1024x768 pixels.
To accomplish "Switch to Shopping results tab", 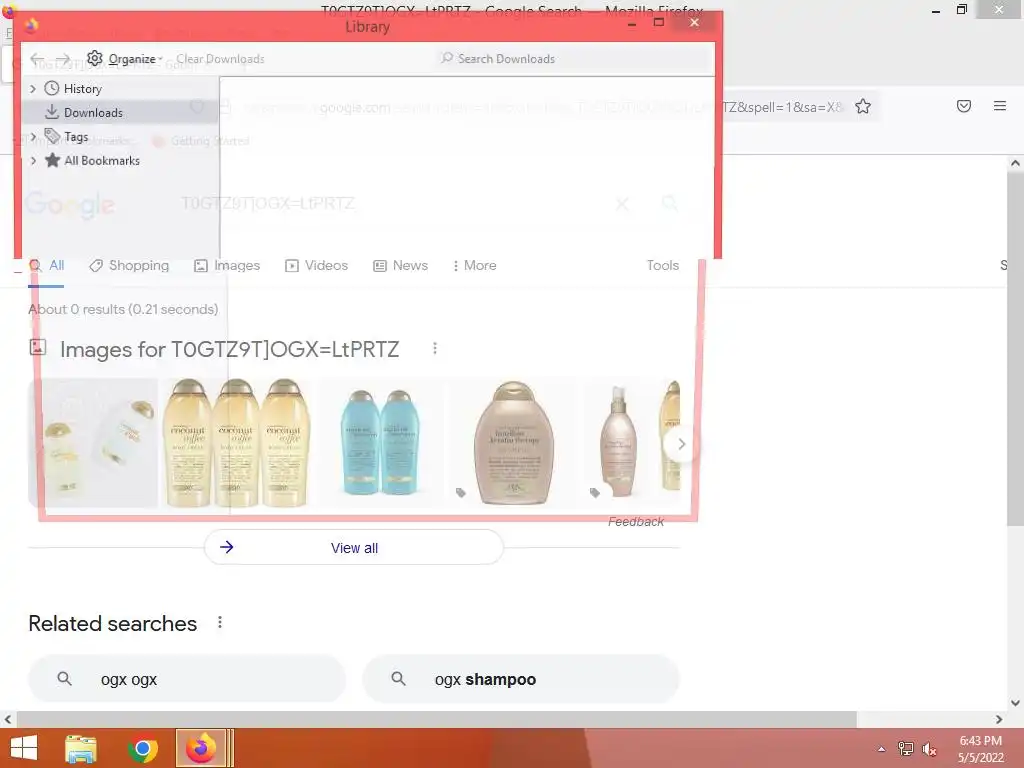I will (129, 266).
